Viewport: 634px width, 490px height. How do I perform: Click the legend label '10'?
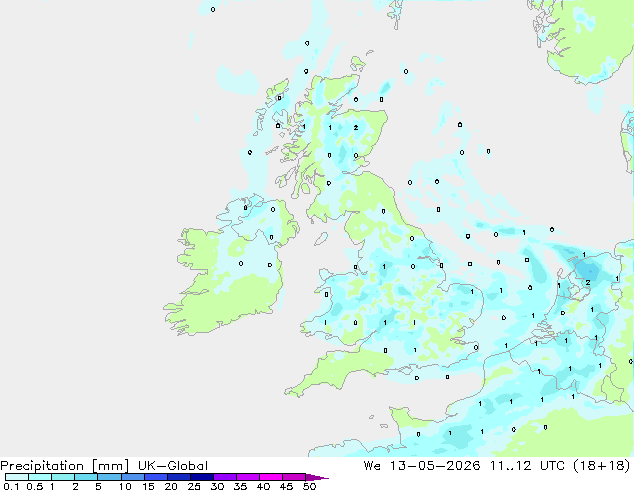tap(125, 486)
